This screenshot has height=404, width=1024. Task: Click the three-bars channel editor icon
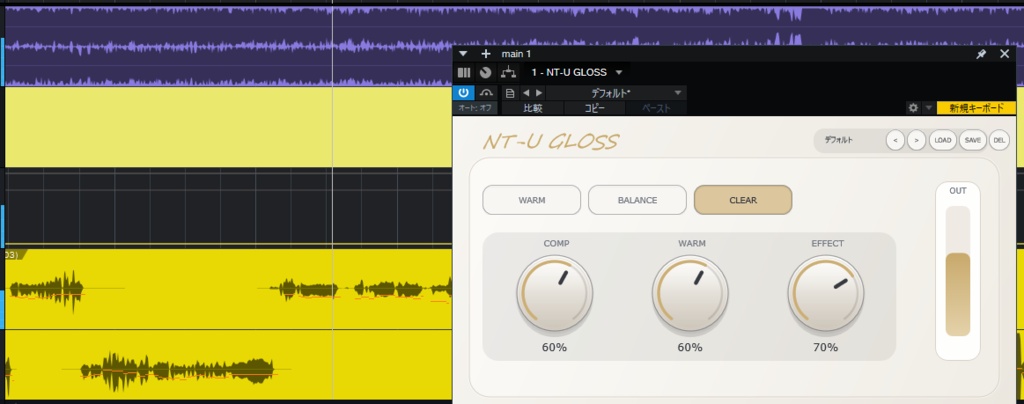point(464,72)
